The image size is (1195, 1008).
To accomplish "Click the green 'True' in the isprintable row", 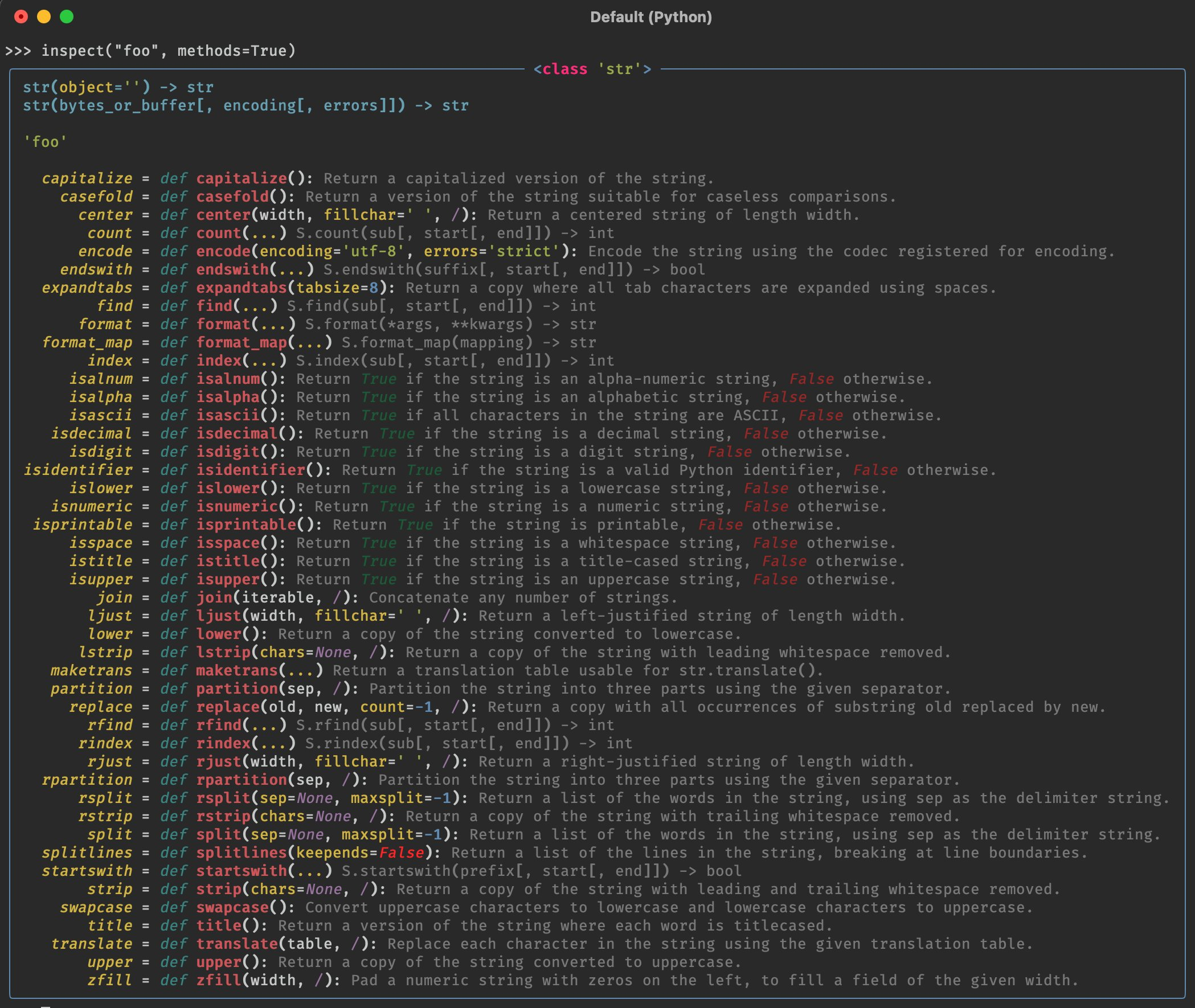I will click(x=415, y=525).
